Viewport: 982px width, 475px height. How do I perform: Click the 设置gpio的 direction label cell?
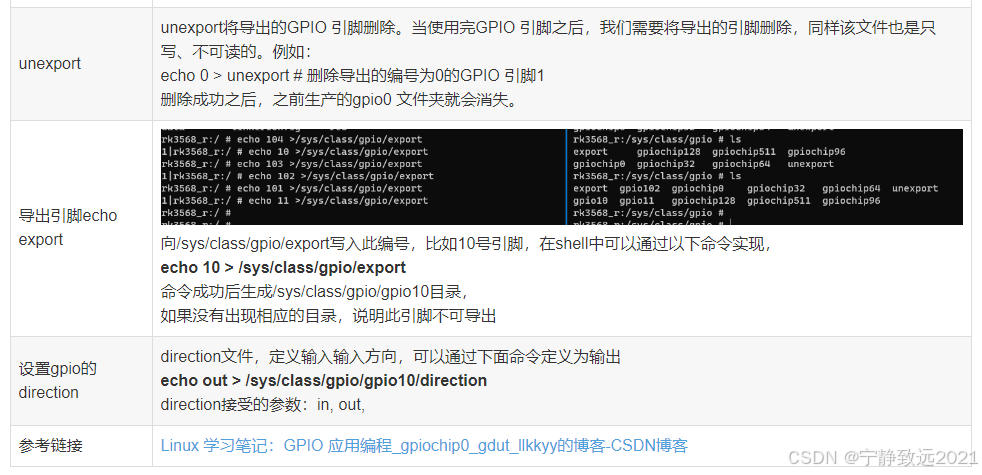click(x=81, y=381)
